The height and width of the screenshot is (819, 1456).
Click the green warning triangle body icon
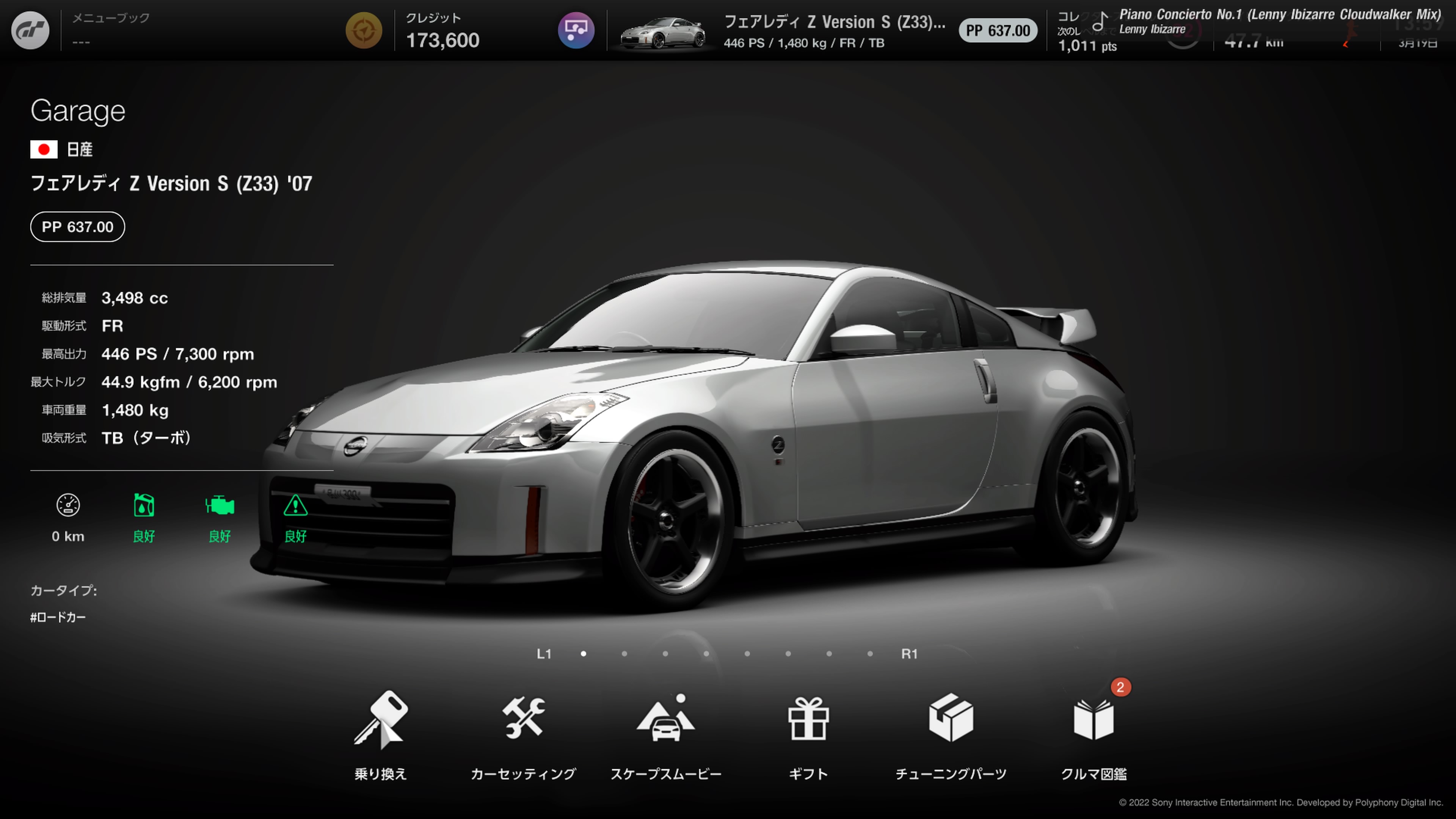coord(295,505)
